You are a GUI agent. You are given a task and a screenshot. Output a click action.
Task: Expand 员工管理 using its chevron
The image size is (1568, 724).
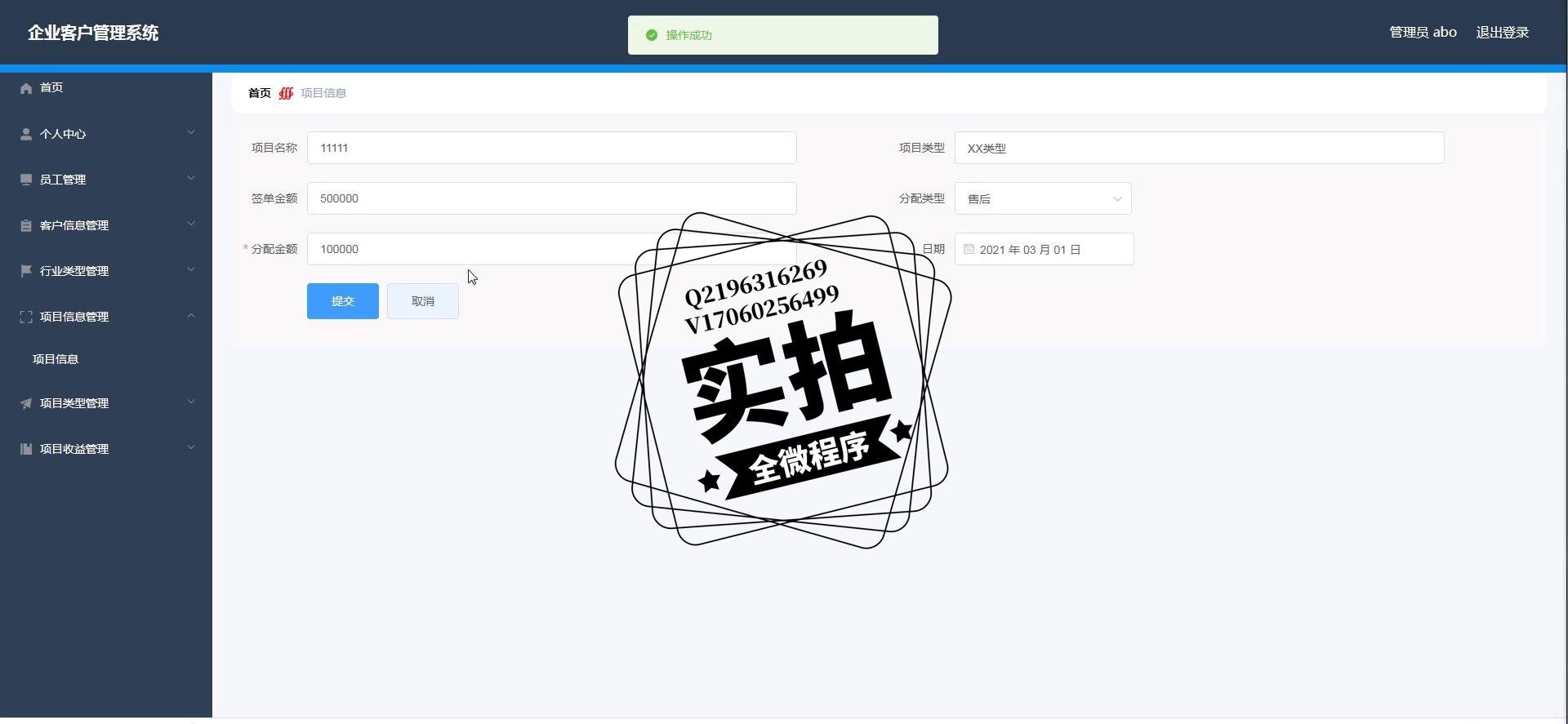(191, 178)
